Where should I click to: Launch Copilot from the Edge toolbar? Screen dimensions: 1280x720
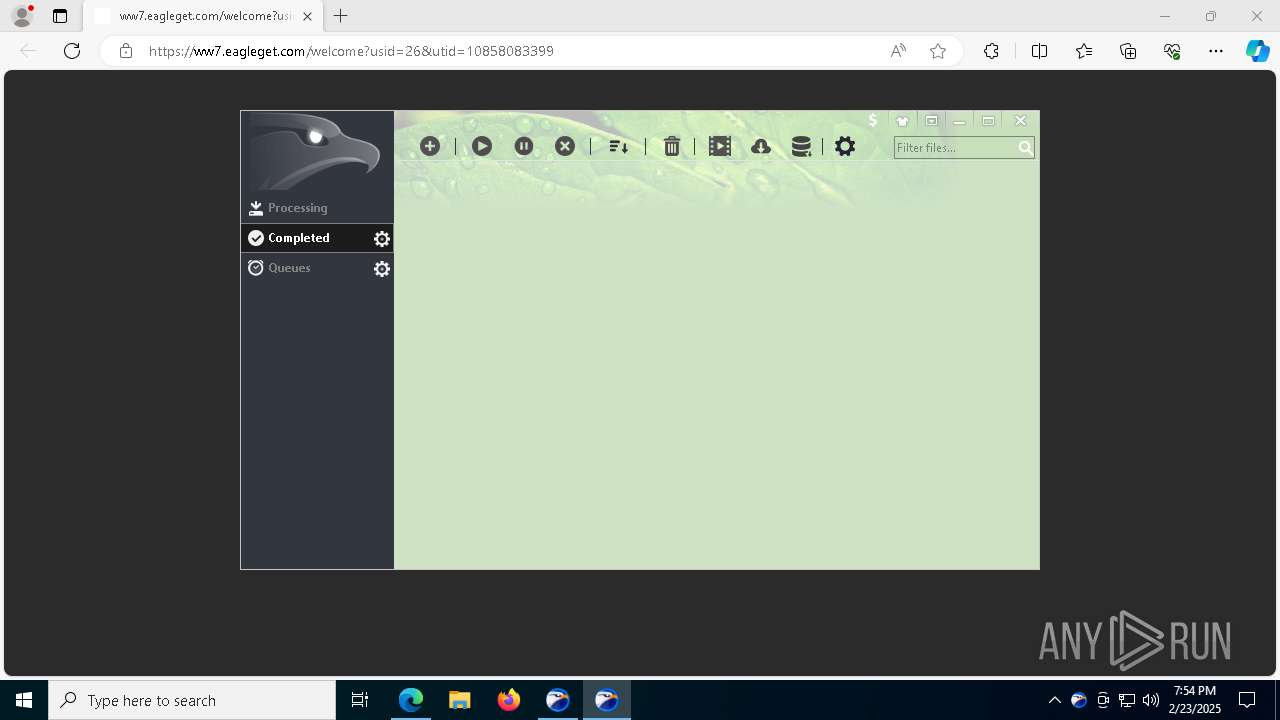click(1257, 51)
